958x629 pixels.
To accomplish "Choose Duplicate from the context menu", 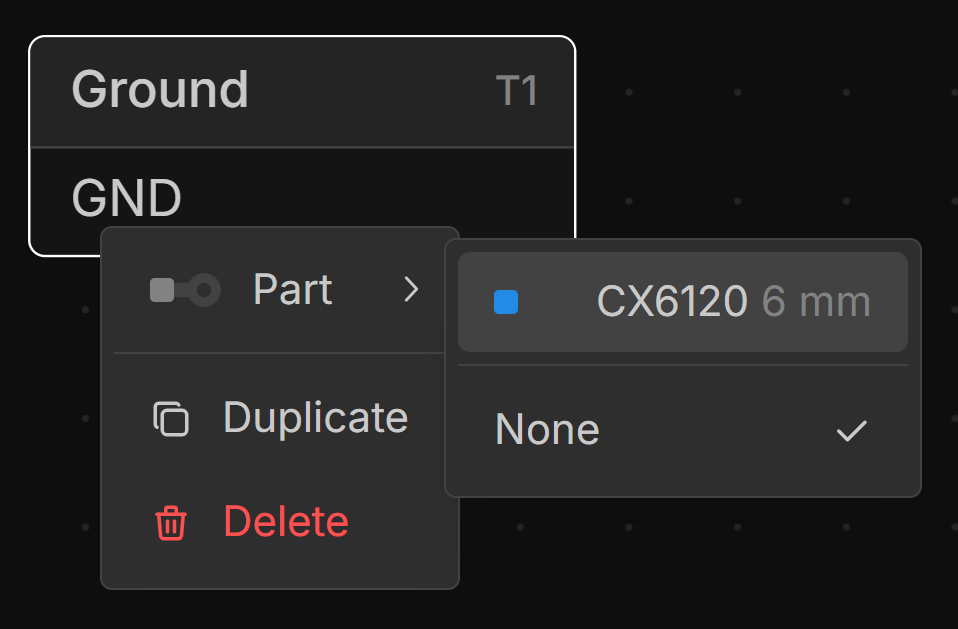I will tap(314, 418).
